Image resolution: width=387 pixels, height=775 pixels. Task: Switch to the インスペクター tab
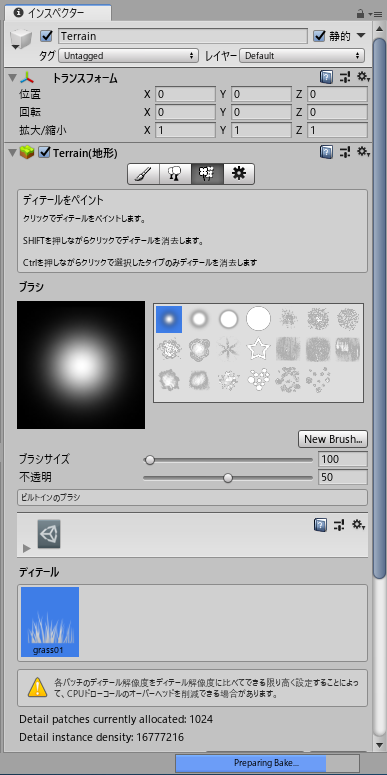coord(57,13)
